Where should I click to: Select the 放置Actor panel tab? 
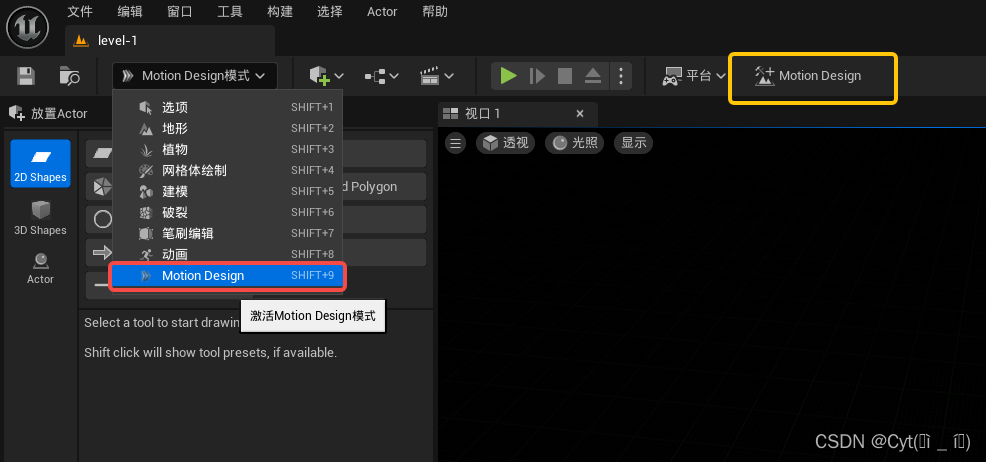click(x=47, y=114)
